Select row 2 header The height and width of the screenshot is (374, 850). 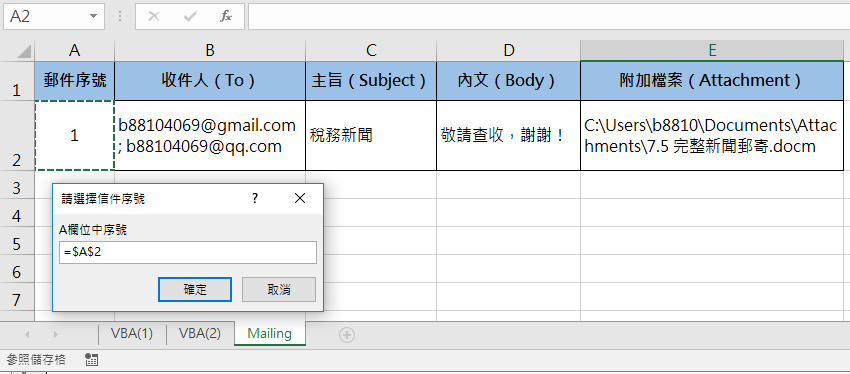click(17, 136)
